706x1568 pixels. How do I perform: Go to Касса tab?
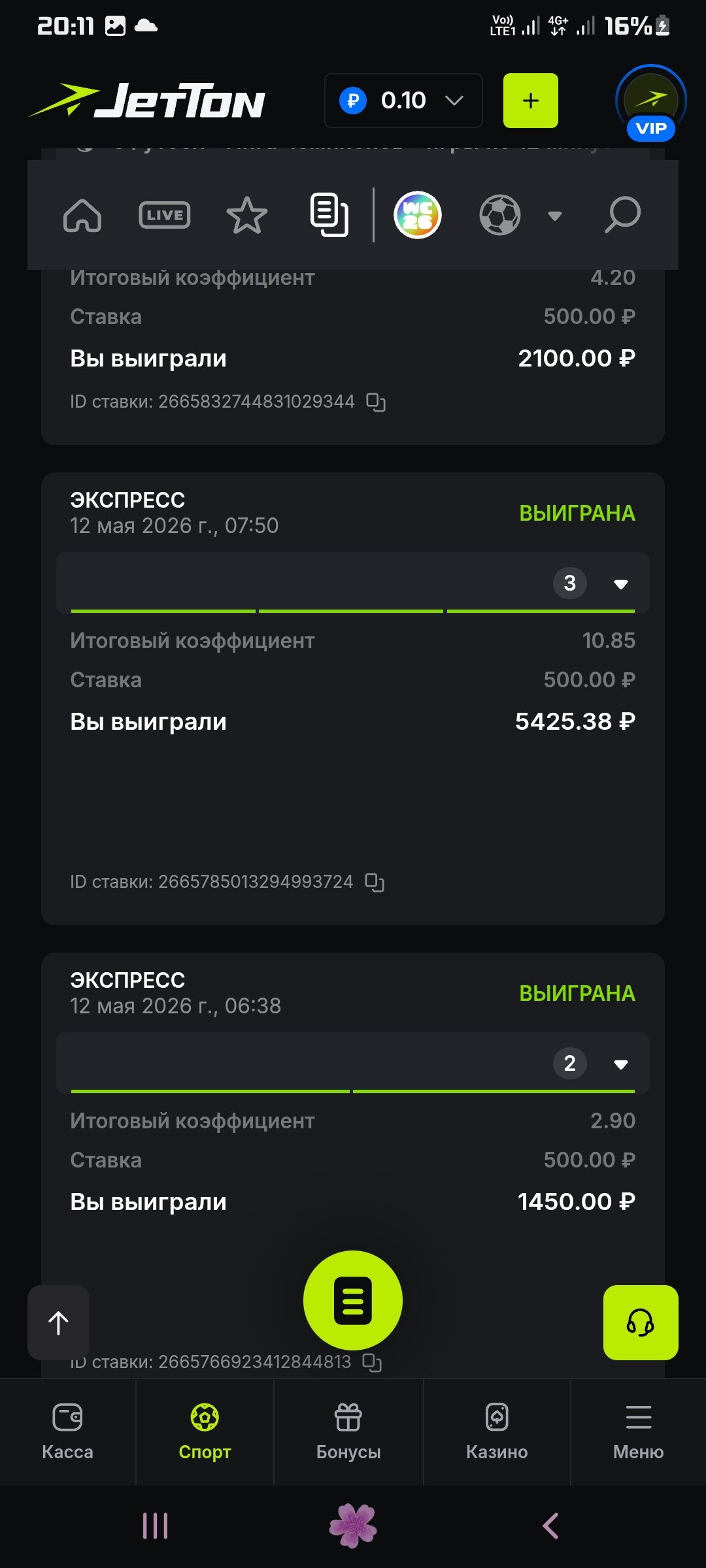coord(68,1432)
